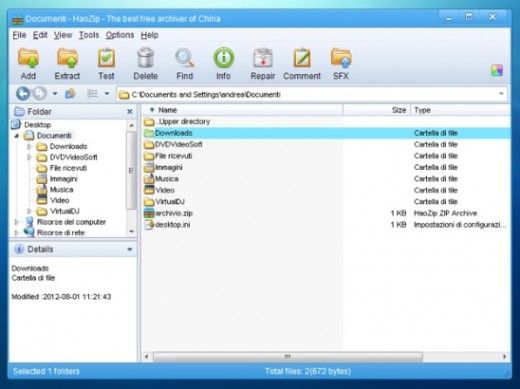Select Musica in the folder tree

(x=61, y=190)
